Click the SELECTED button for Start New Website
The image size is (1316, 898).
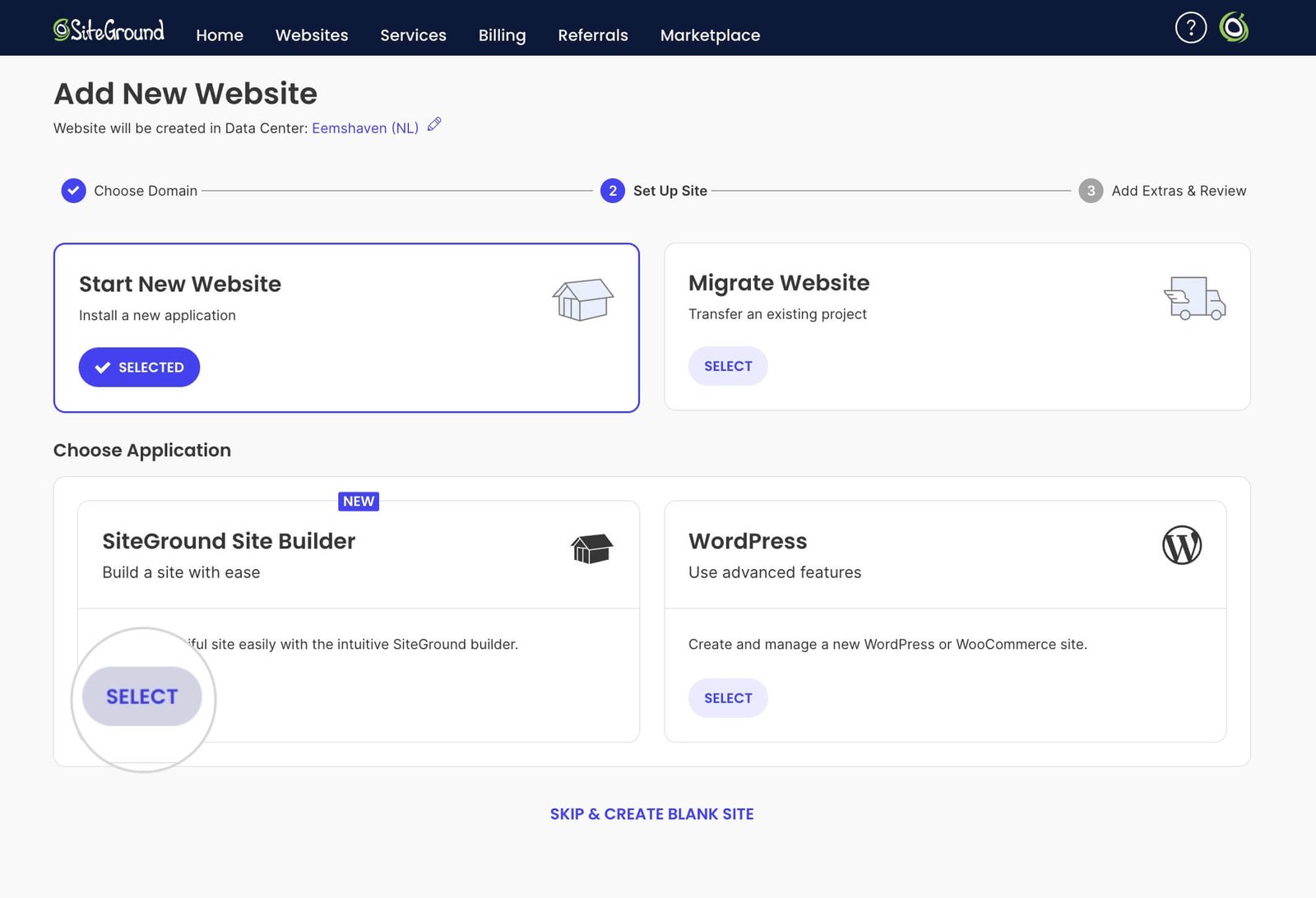(139, 368)
